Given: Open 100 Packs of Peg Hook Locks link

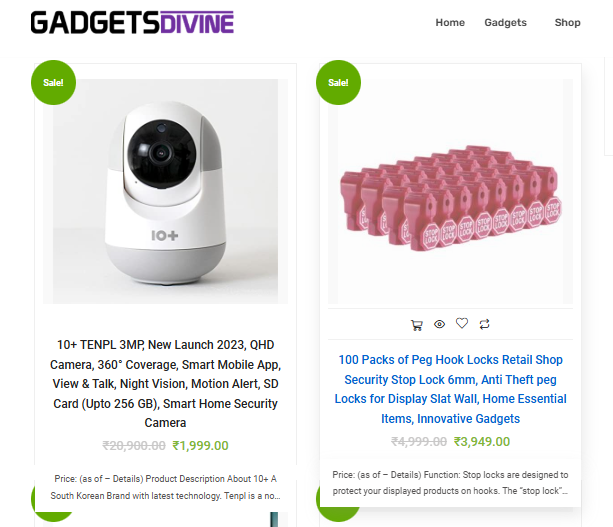Looking at the screenshot, I should click(x=450, y=389).
